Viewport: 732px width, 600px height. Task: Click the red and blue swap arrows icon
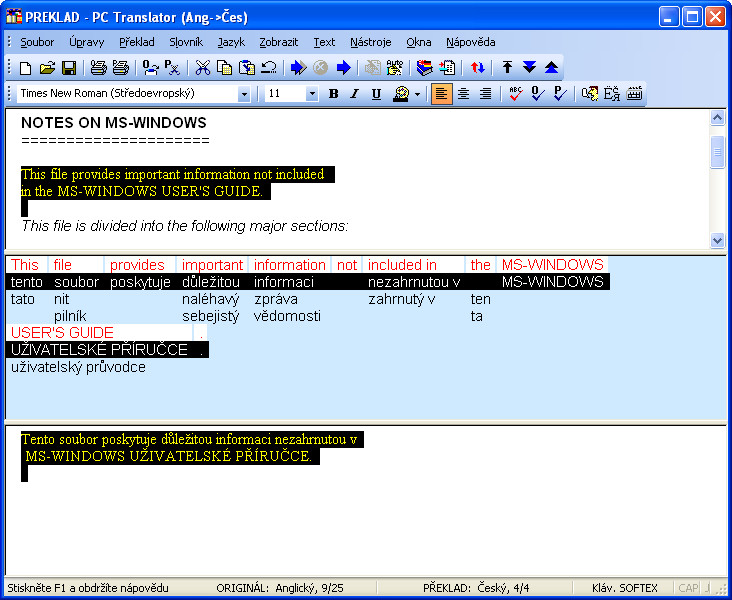tap(478, 68)
